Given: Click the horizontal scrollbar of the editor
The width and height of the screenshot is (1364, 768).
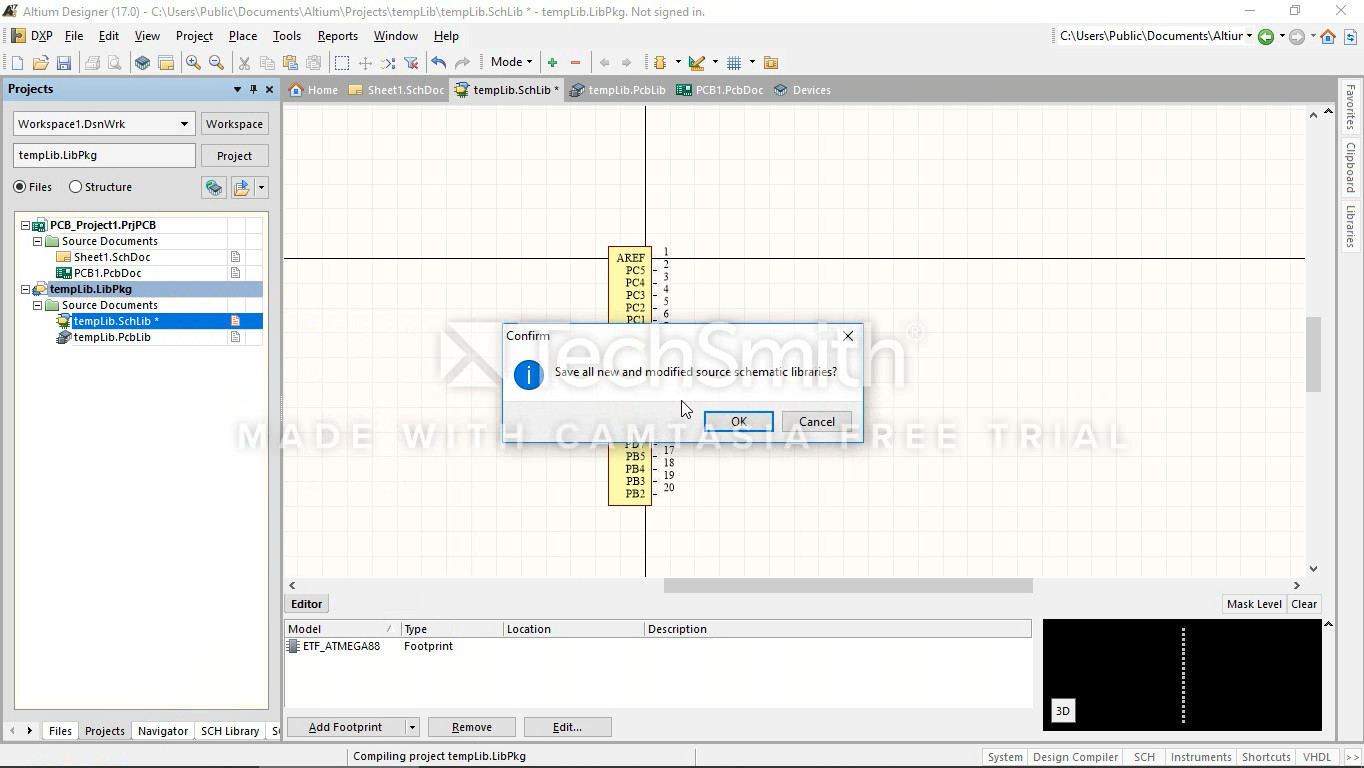Looking at the screenshot, I should click(848, 585).
